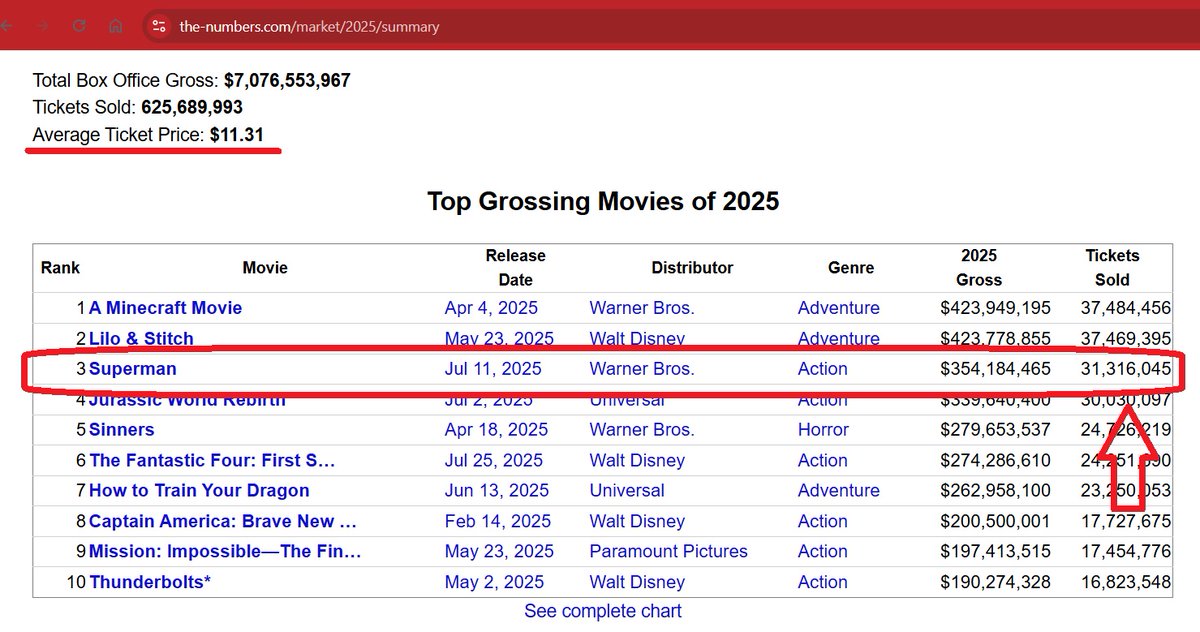Click Top Grossing Movies of 2025 heading
Screen dimensions: 1200x632
point(603,201)
